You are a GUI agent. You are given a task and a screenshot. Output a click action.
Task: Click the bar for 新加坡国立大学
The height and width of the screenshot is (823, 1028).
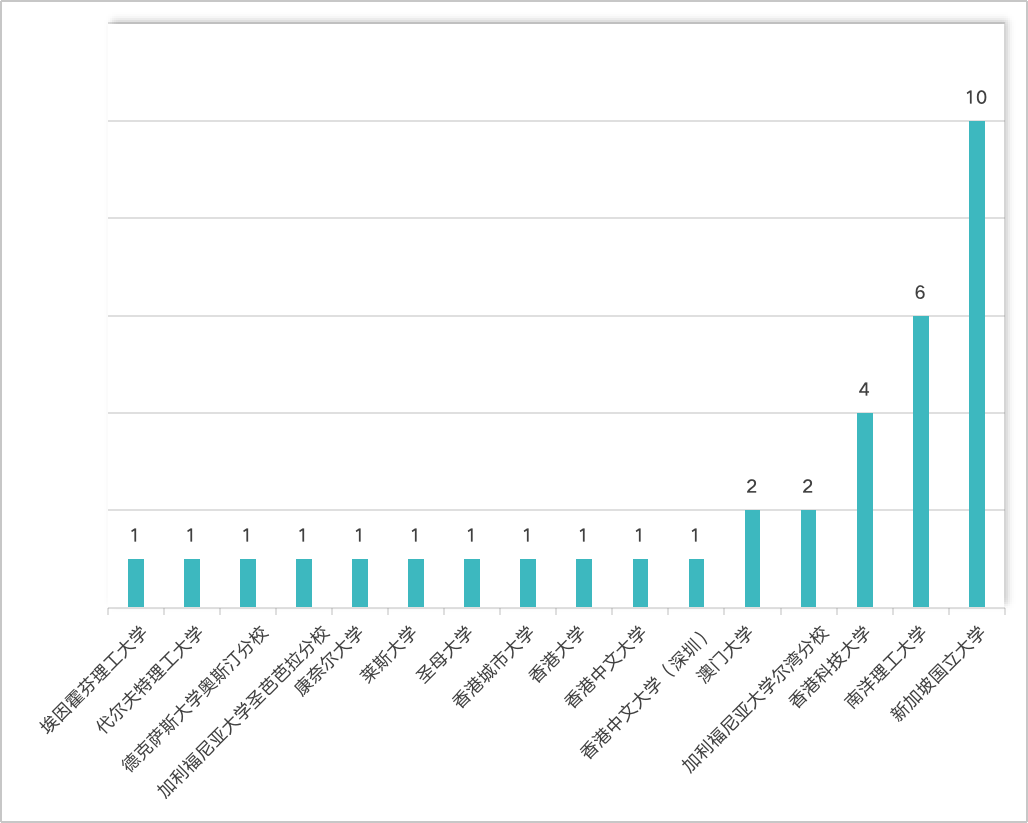pyautogui.click(x=976, y=364)
